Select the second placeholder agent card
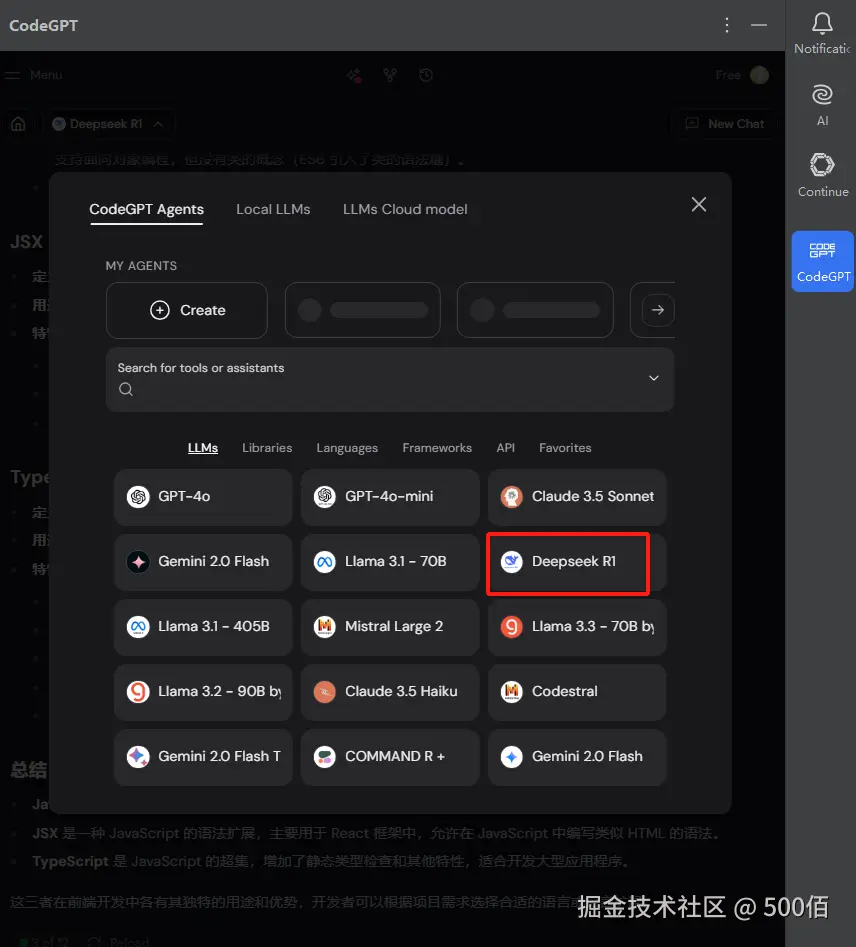This screenshot has height=947, width=856. (535, 310)
